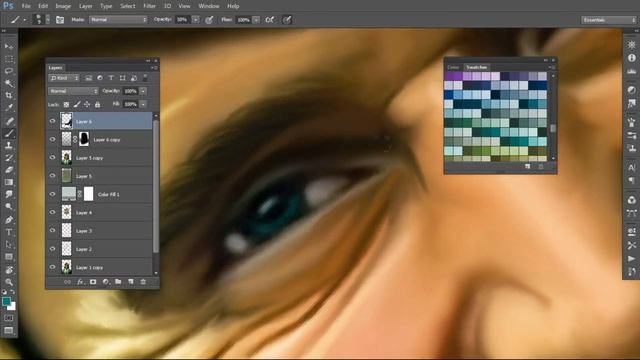This screenshot has width=640, height=360.
Task: Open the brush panel toggle in options bar
Action: click(x=60, y=20)
